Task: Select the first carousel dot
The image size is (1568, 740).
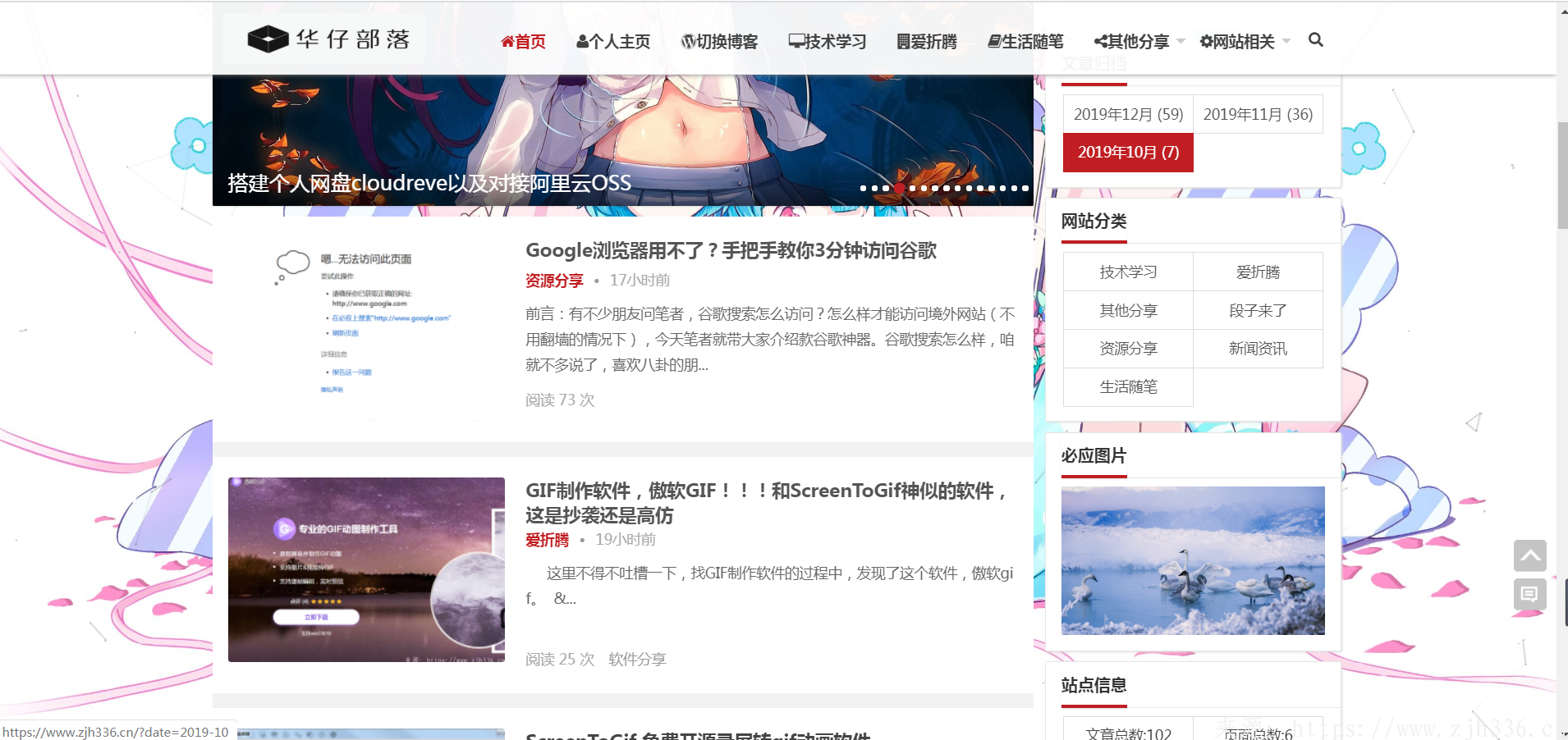Action: (x=863, y=188)
